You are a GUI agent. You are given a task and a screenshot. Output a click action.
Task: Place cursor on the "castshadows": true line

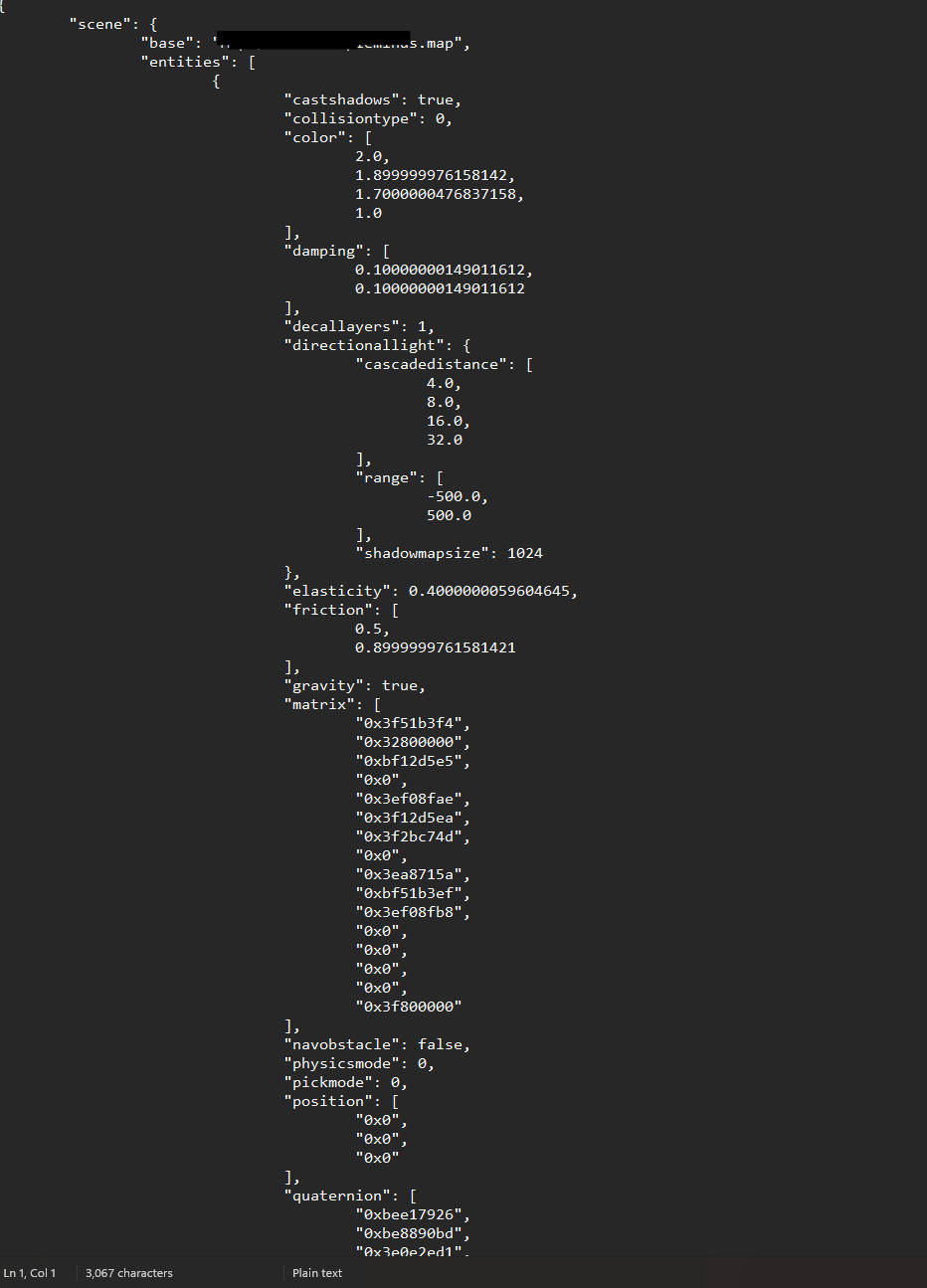373,99
